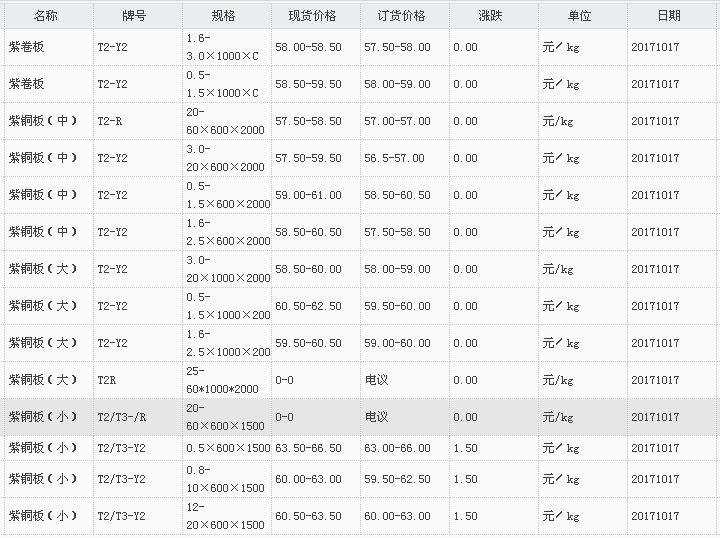Select the 涨跌 column header
The width and height of the screenshot is (720, 538).
[x=490, y=16]
